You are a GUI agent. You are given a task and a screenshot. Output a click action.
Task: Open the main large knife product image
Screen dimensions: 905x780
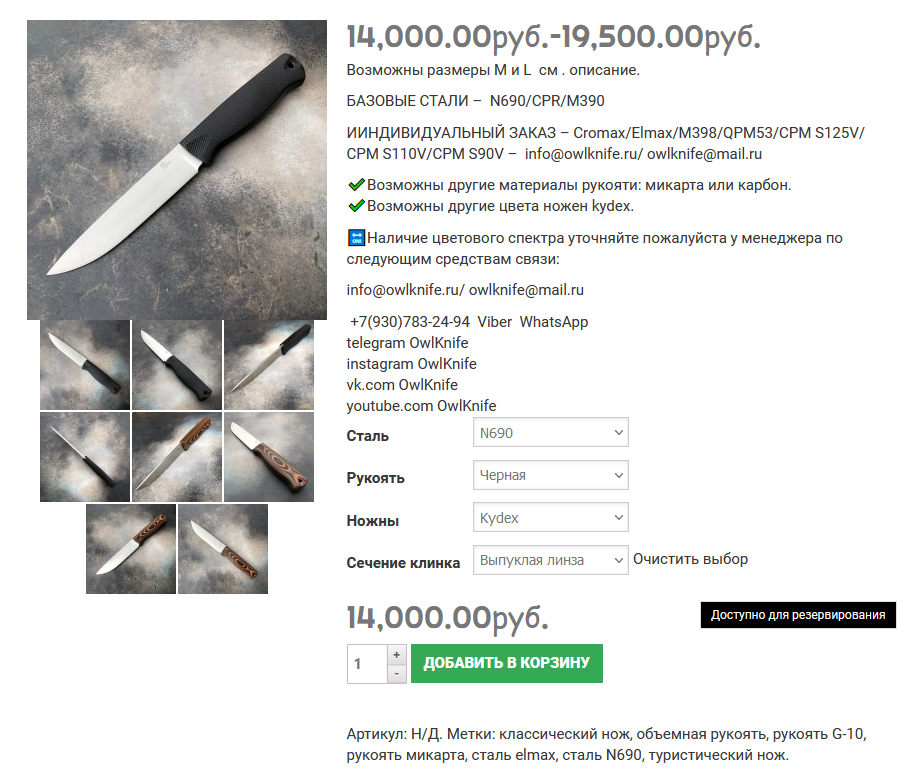click(177, 170)
